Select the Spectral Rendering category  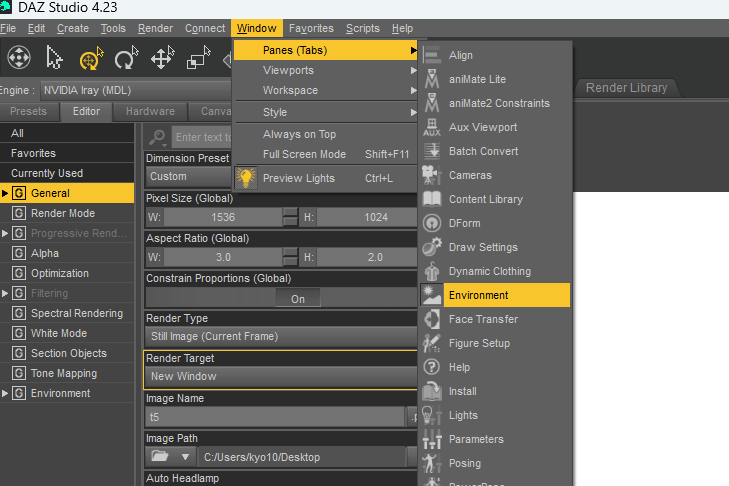67,313
